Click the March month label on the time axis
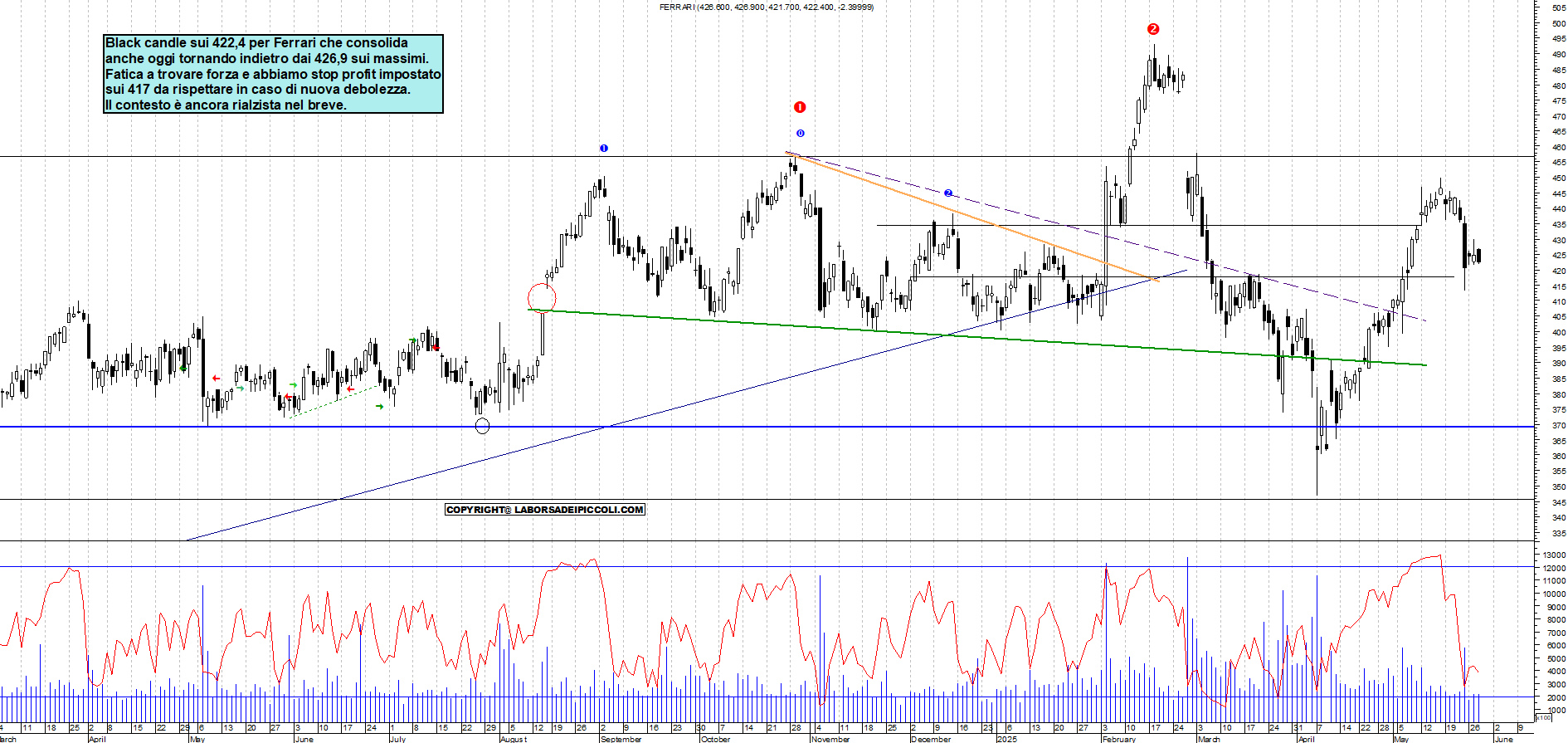This screenshot has height=743, width=1568. coord(1209,739)
